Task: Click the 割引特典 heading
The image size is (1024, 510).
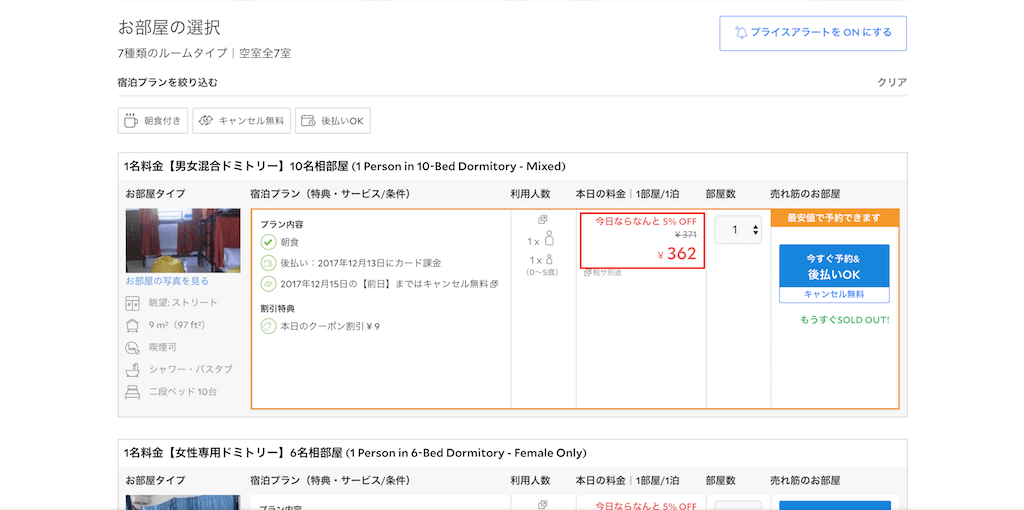Action: tap(278, 308)
